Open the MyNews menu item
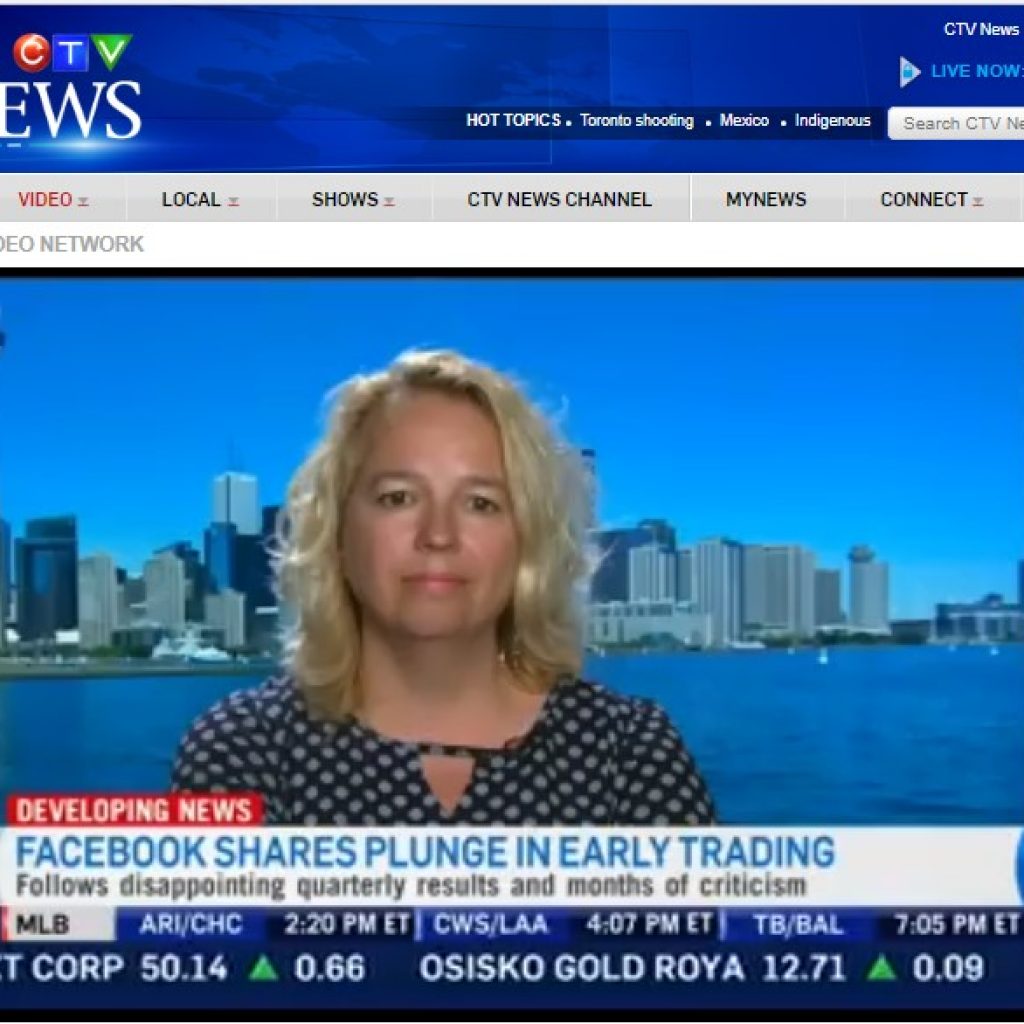Screen dimensions: 1024x1024 tap(766, 199)
